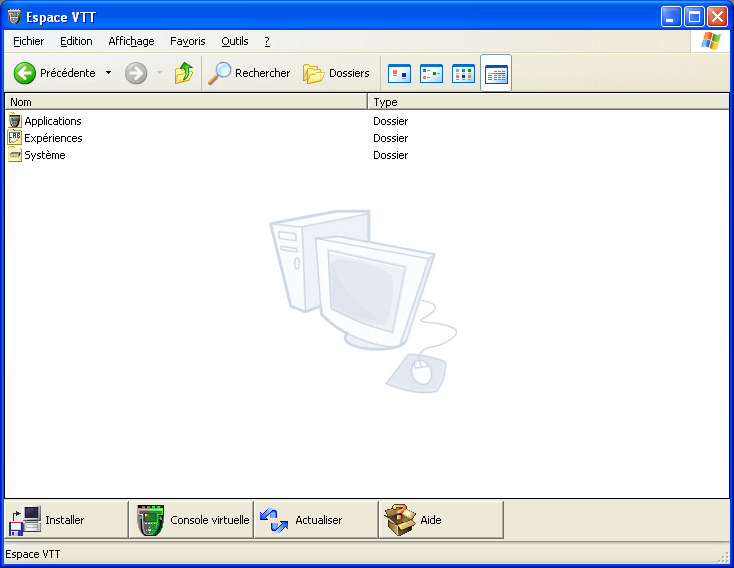Click Dossier type of Expériences row
The height and width of the screenshot is (568, 734).
pos(390,138)
